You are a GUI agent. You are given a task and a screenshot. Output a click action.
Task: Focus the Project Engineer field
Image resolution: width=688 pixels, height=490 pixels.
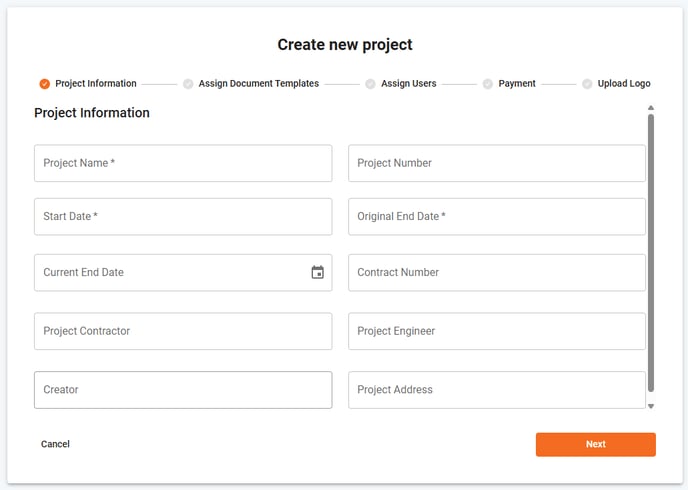[497, 331]
